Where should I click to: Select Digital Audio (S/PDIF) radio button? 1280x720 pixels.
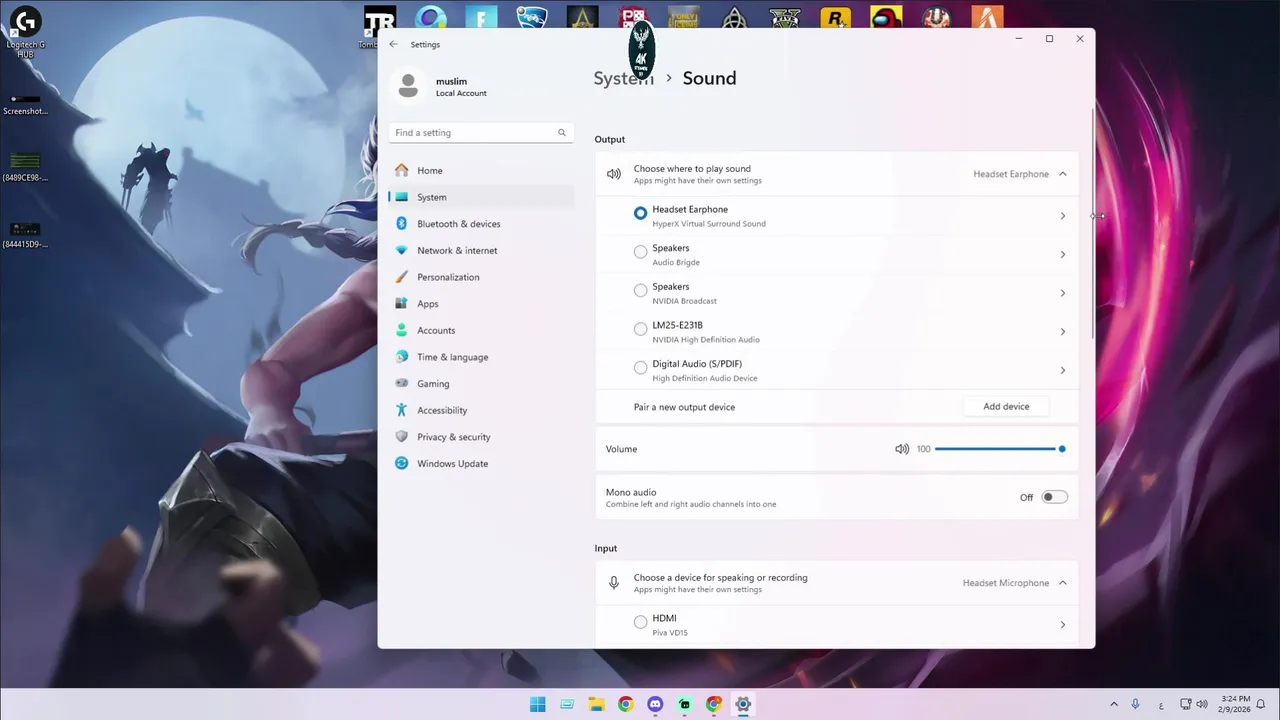click(x=640, y=367)
